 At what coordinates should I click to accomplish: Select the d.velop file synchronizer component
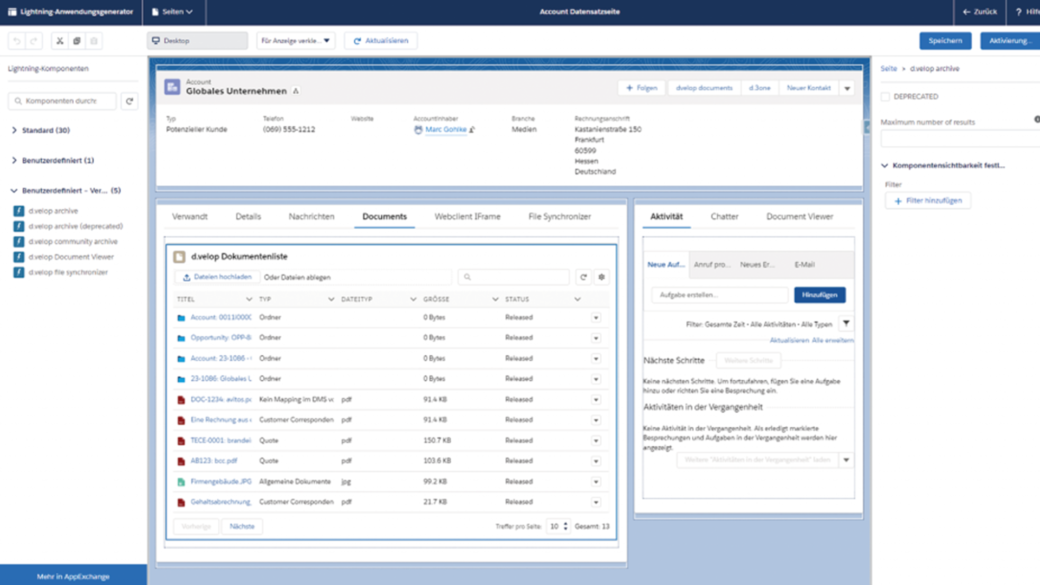click(x=68, y=272)
